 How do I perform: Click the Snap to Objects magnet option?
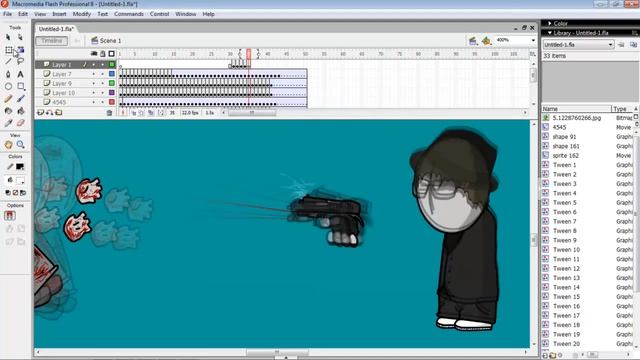(x=9, y=216)
